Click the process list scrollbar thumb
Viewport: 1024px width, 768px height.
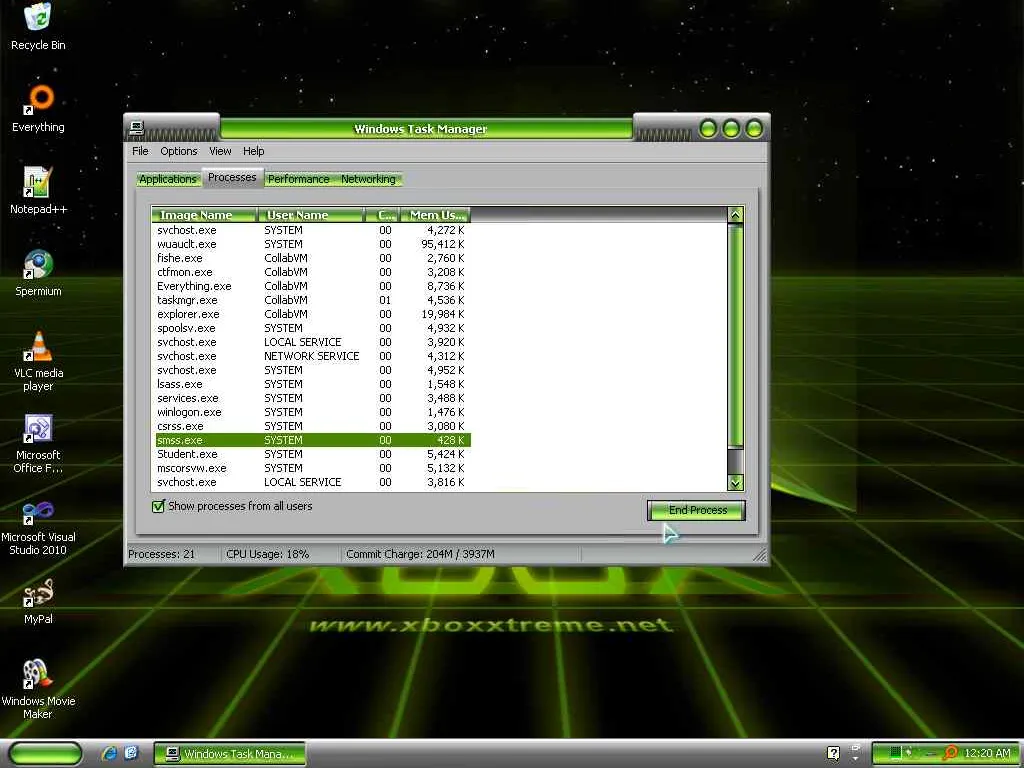pyautogui.click(x=735, y=336)
